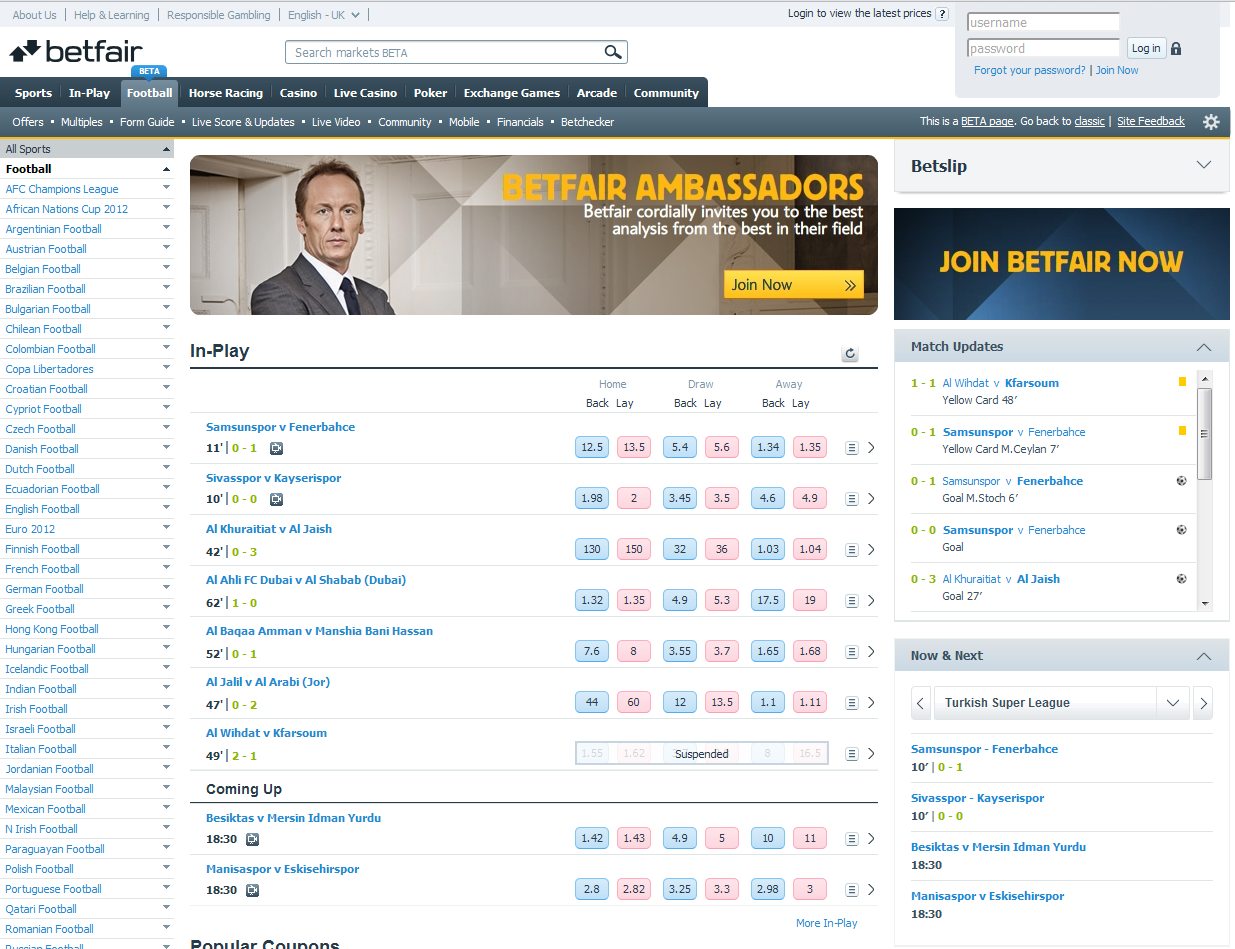The width and height of the screenshot is (1235, 949).
Task: Expand the Betslip panel chevron
Action: pyautogui.click(x=1204, y=165)
